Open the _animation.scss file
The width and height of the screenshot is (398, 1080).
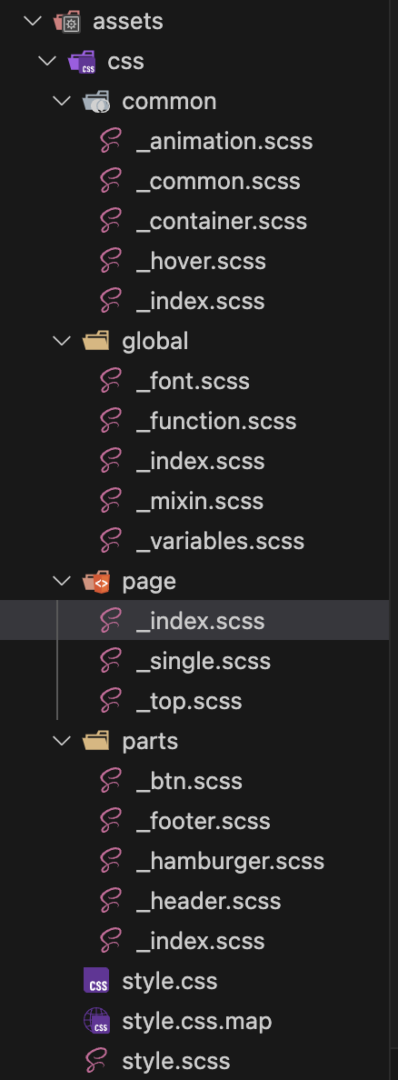tap(224, 142)
